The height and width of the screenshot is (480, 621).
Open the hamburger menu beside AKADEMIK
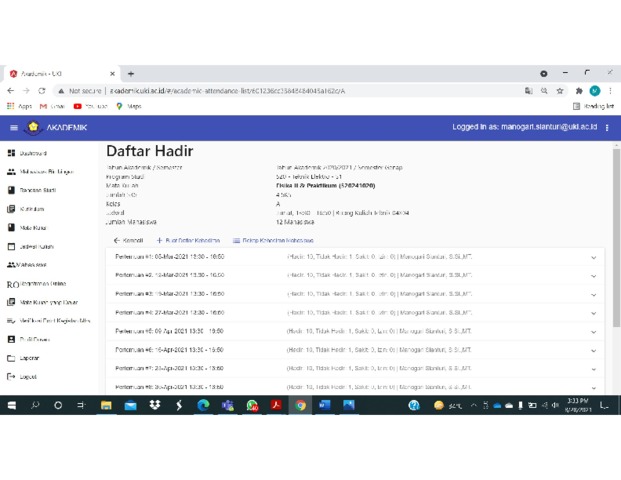point(13,128)
